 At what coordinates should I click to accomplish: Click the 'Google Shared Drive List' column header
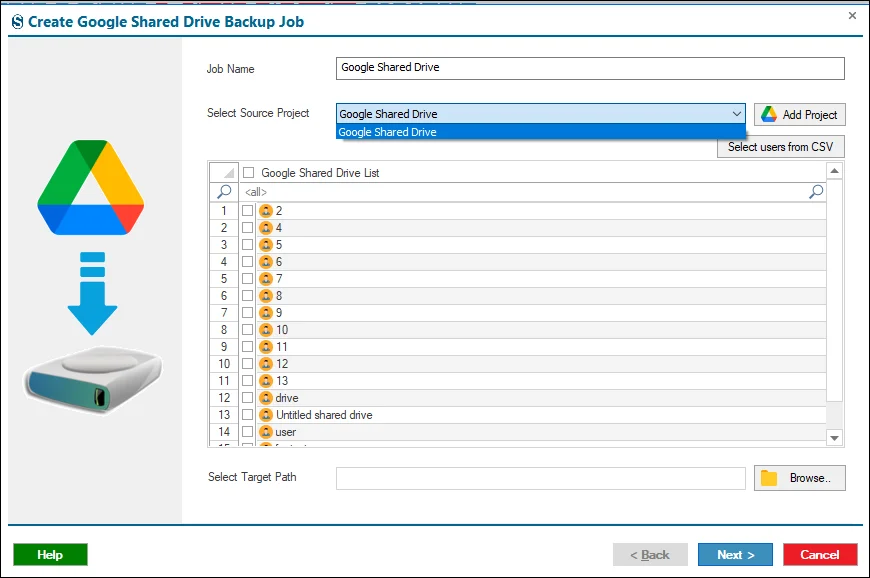(533, 173)
